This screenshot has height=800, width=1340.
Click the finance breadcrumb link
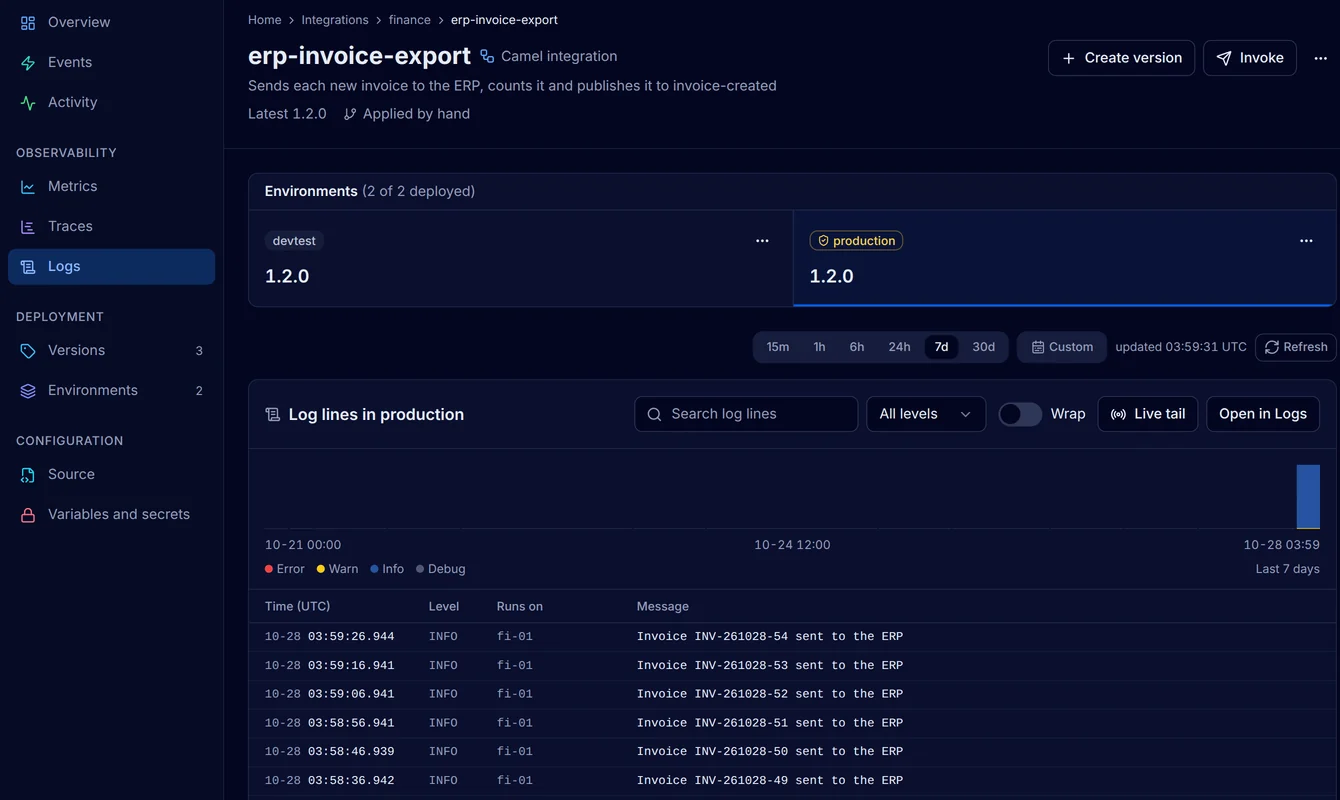[410, 20]
